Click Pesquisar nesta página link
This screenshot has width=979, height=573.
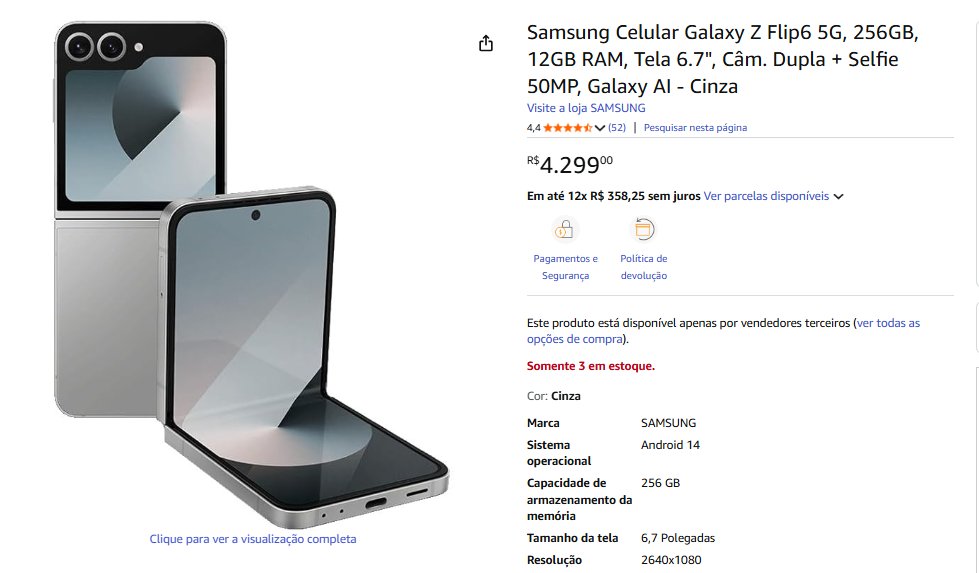pos(695,127)
